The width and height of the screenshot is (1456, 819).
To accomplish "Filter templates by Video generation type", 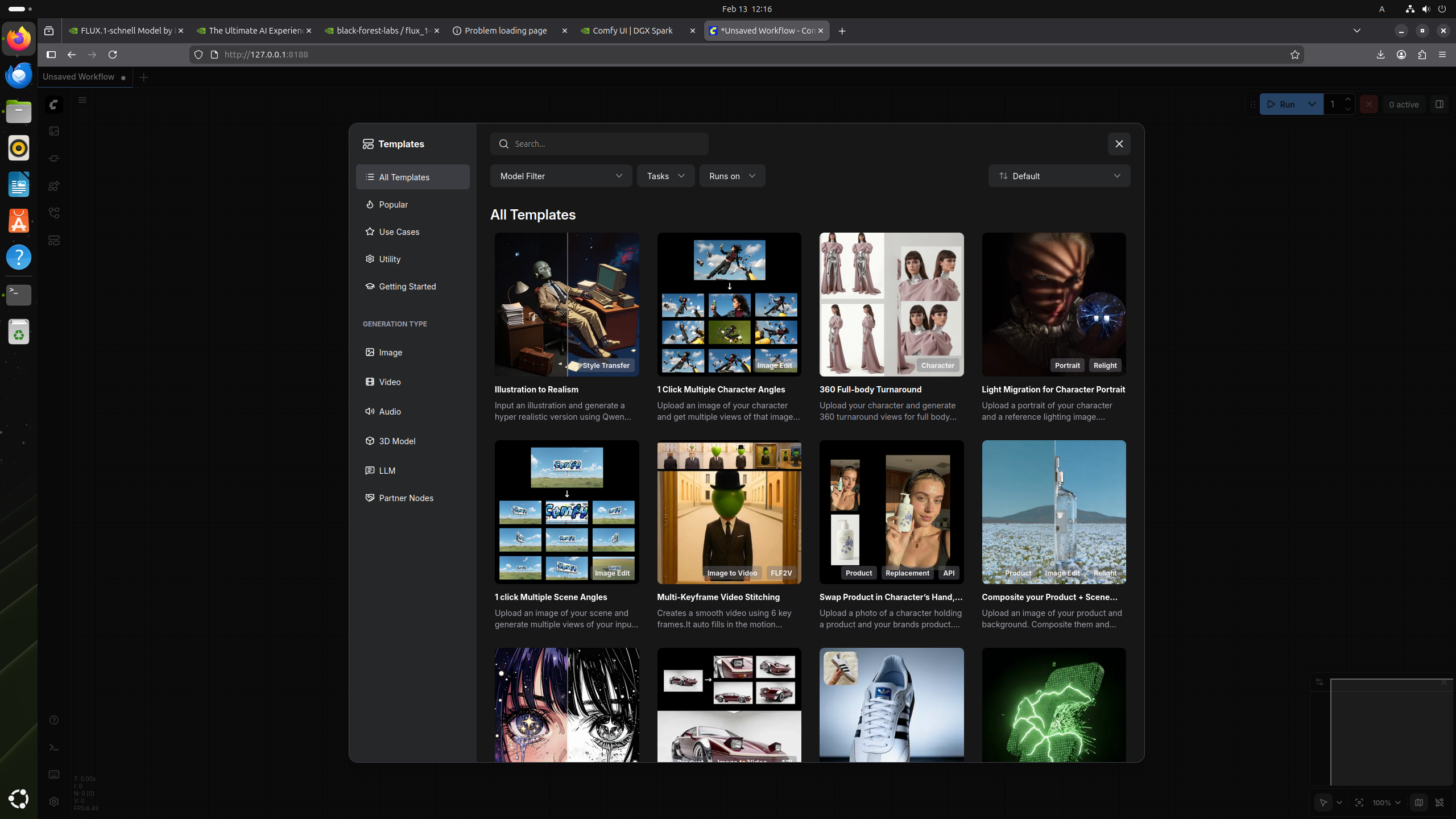I will [390, 382].
